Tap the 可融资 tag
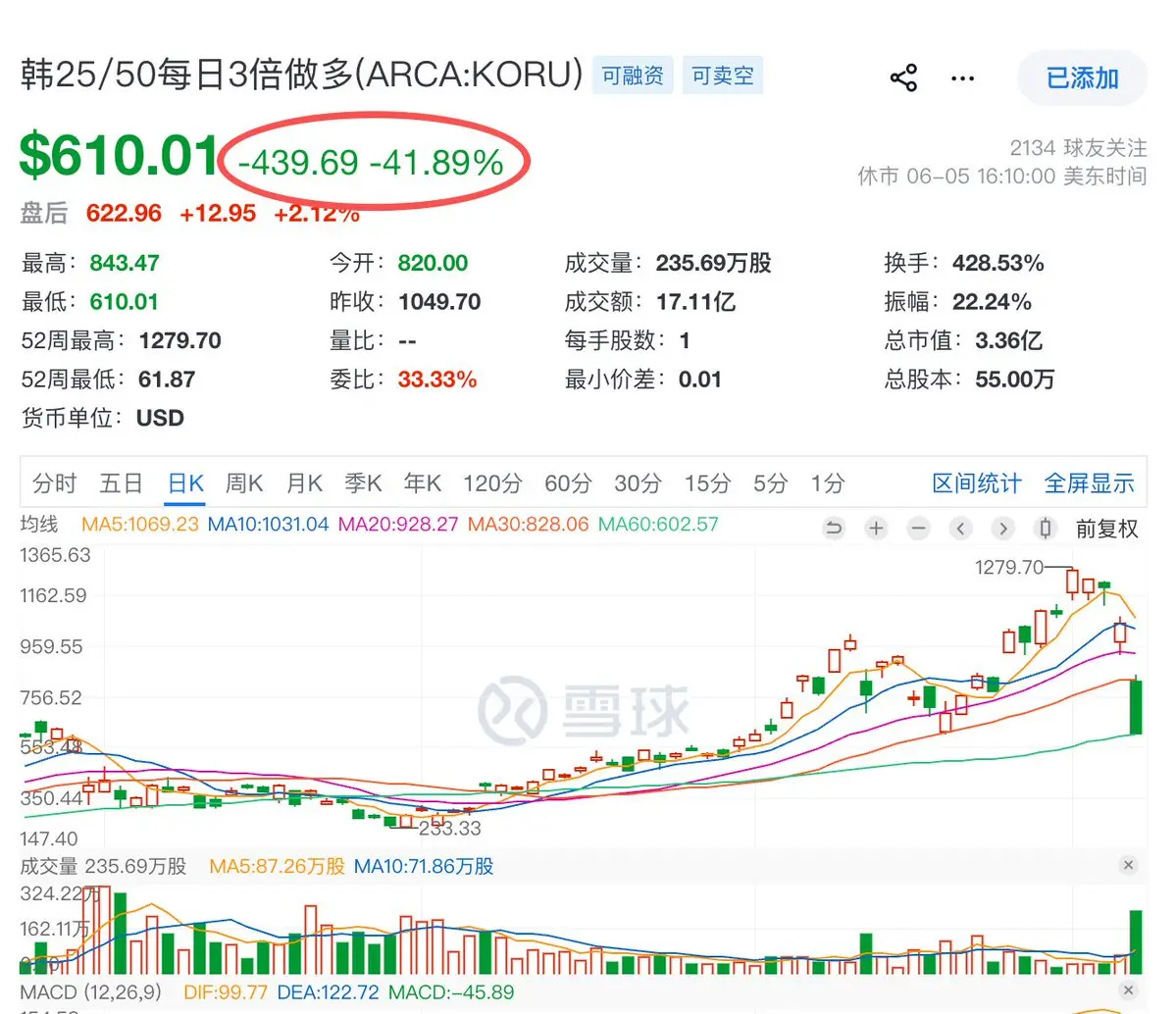1176x1014 pixels. 633,75
